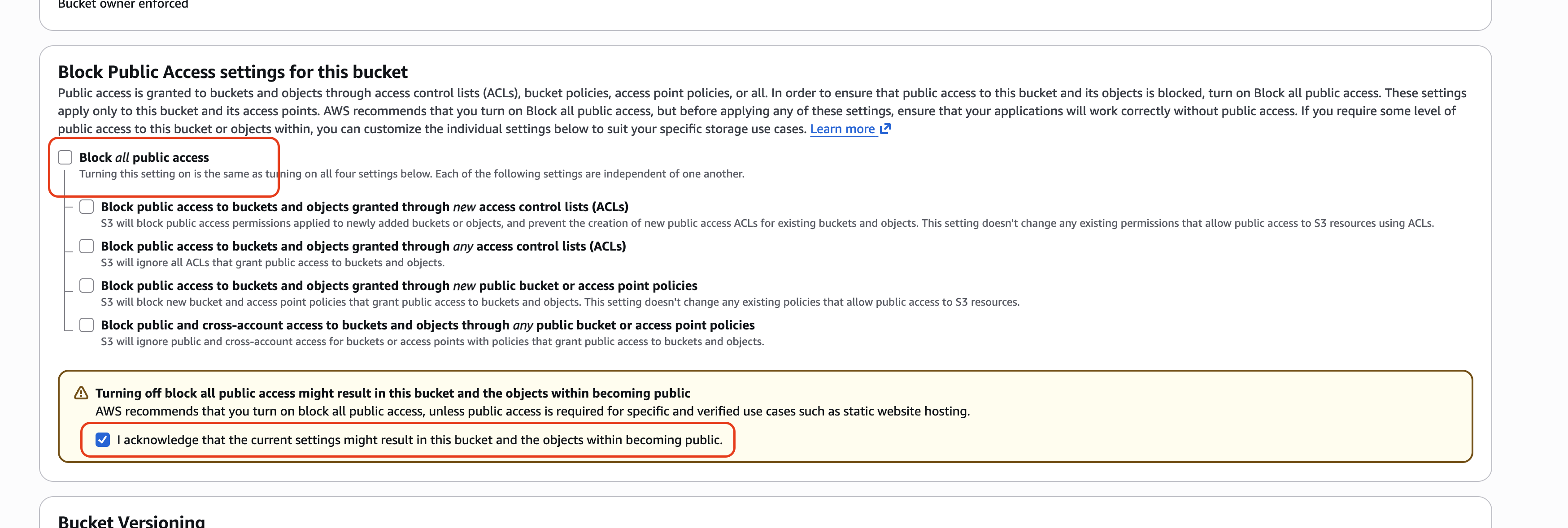This screenshot has height=528, width=1568.
Task: Click 'S3 will ignore all ACLs' description text
Action: click(273, 263)
